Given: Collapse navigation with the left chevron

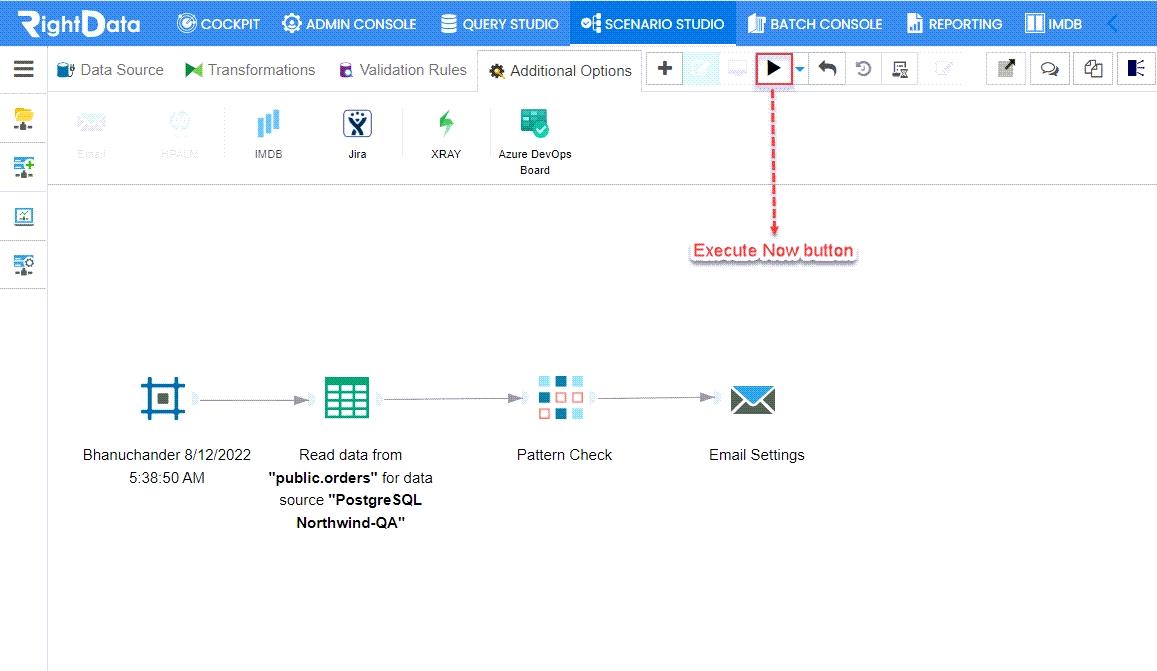Looking at the screenshot, I should (x=1113, y=22).
